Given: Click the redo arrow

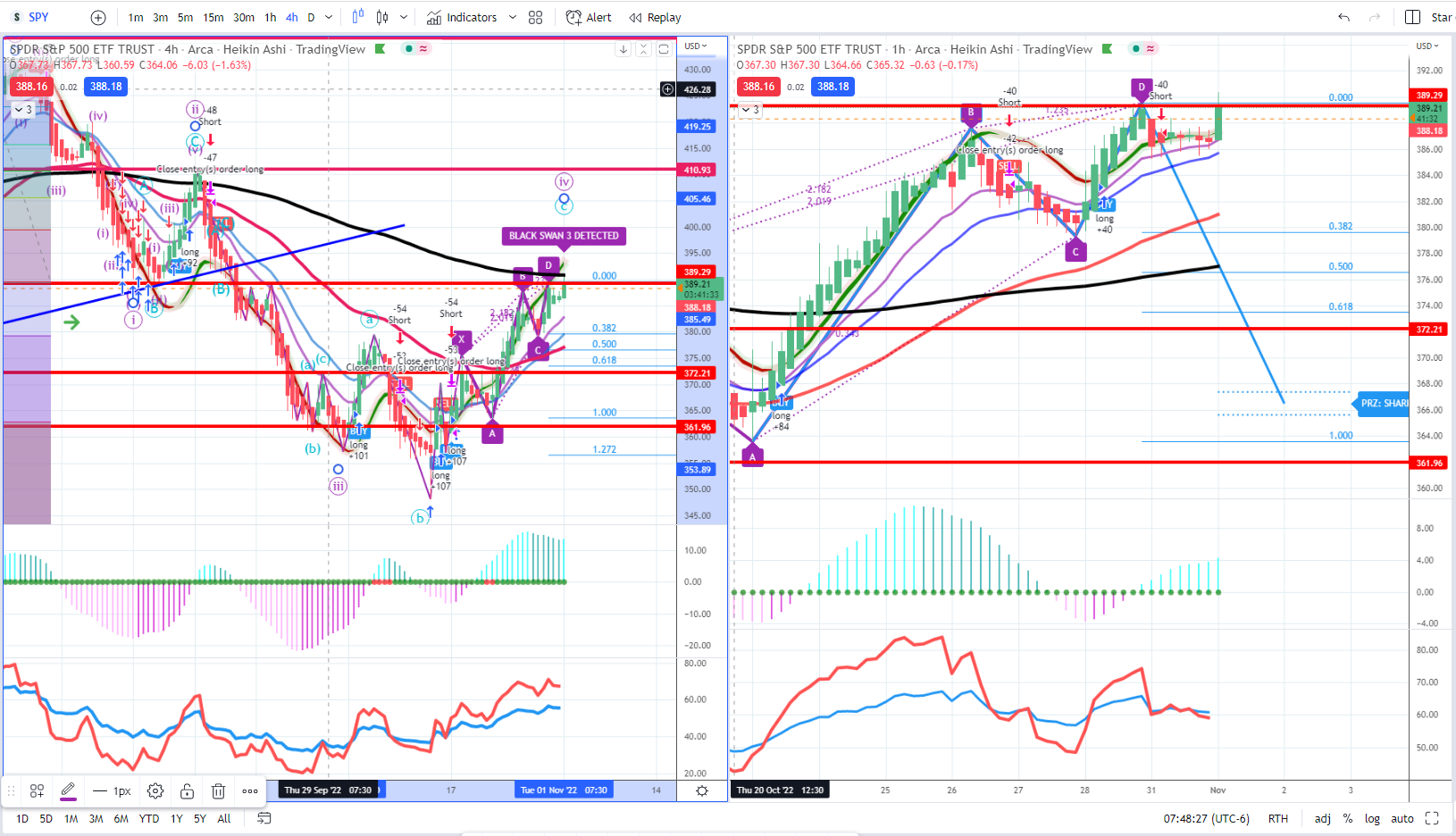Looking at the screenshot, I should [1375, 17].
